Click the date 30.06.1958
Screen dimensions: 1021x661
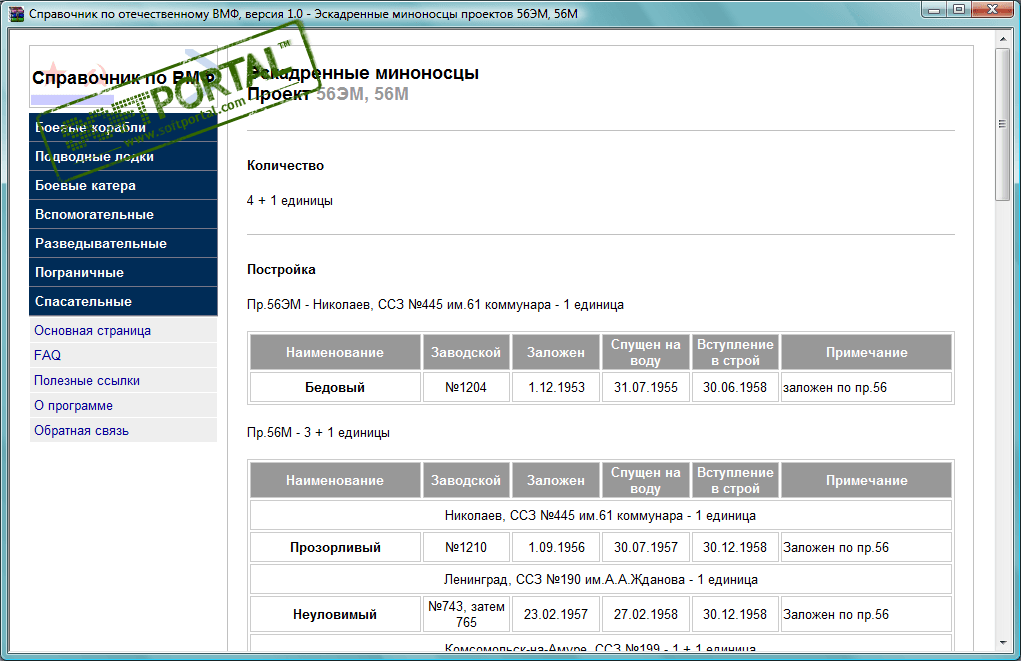point(735,387)
